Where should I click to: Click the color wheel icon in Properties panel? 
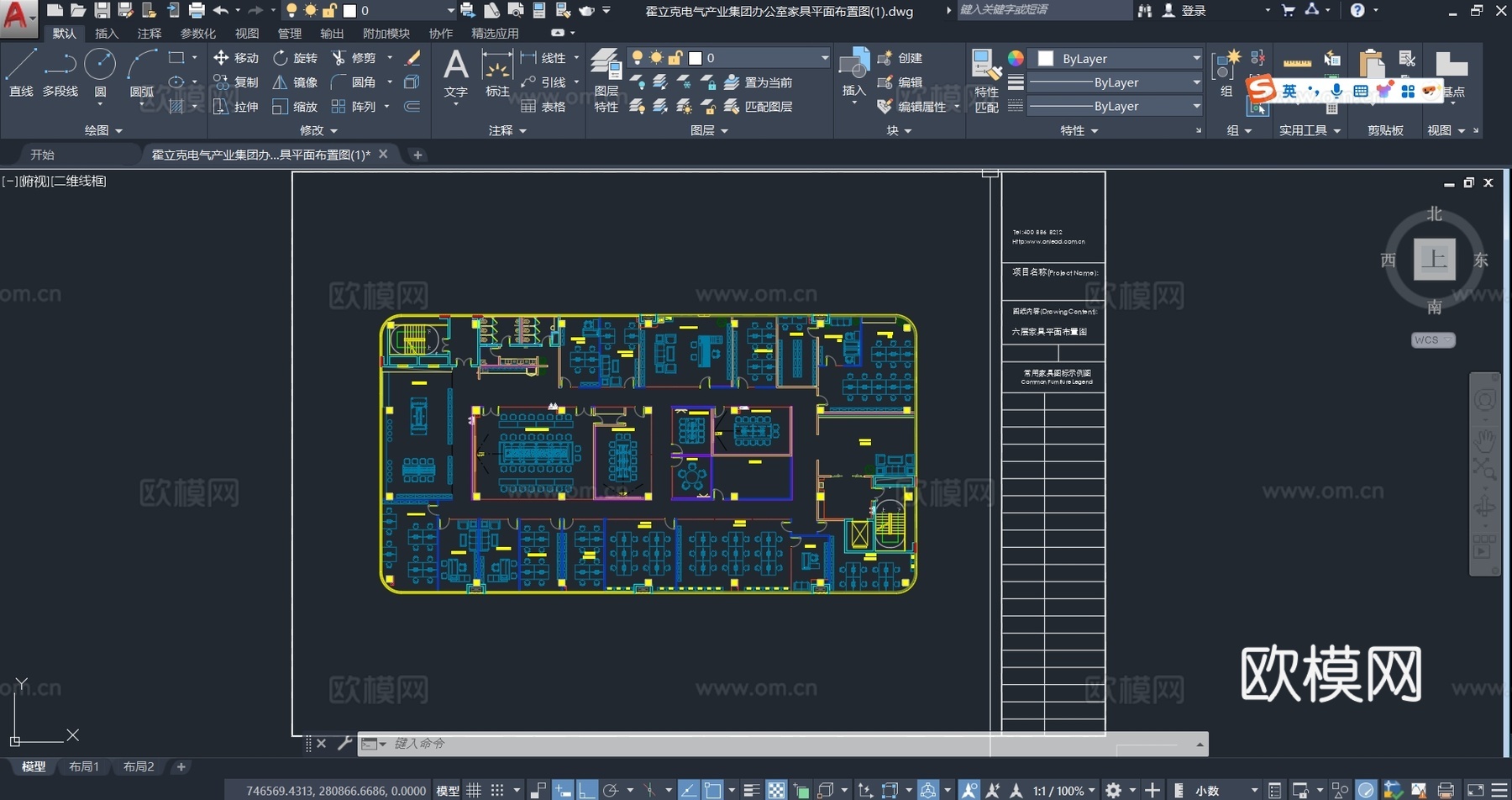click(1016, 58)
